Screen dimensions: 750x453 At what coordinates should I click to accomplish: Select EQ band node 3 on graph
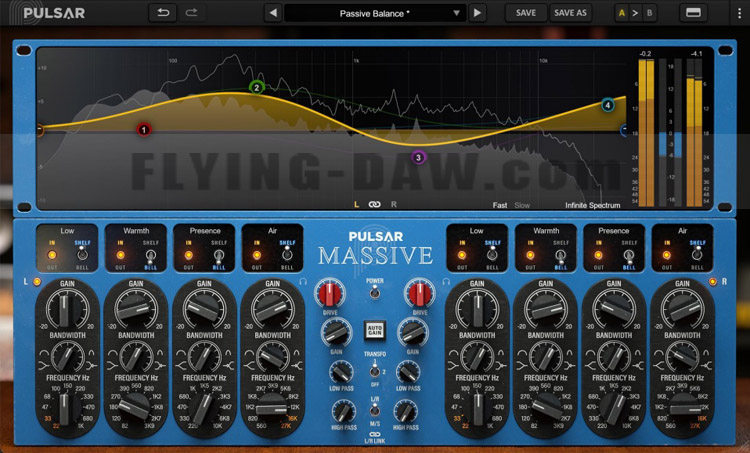tap(418, 157)
